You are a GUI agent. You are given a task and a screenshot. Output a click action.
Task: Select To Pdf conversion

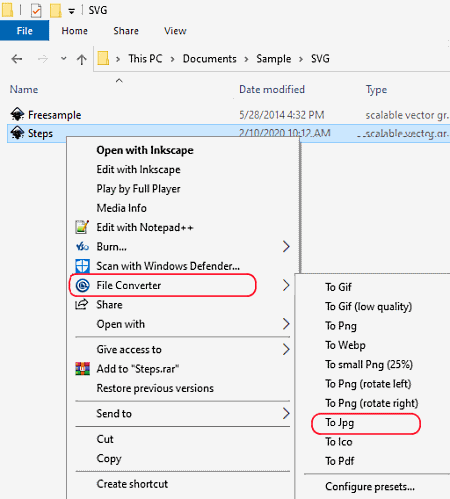tap(340, 461)
